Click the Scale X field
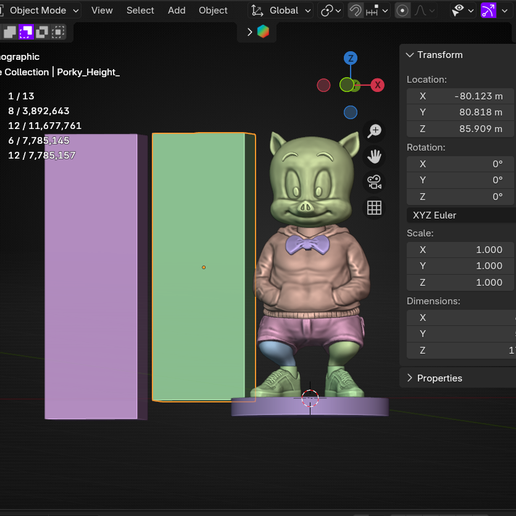Screen dimensions: 516x516 (460, 250)
